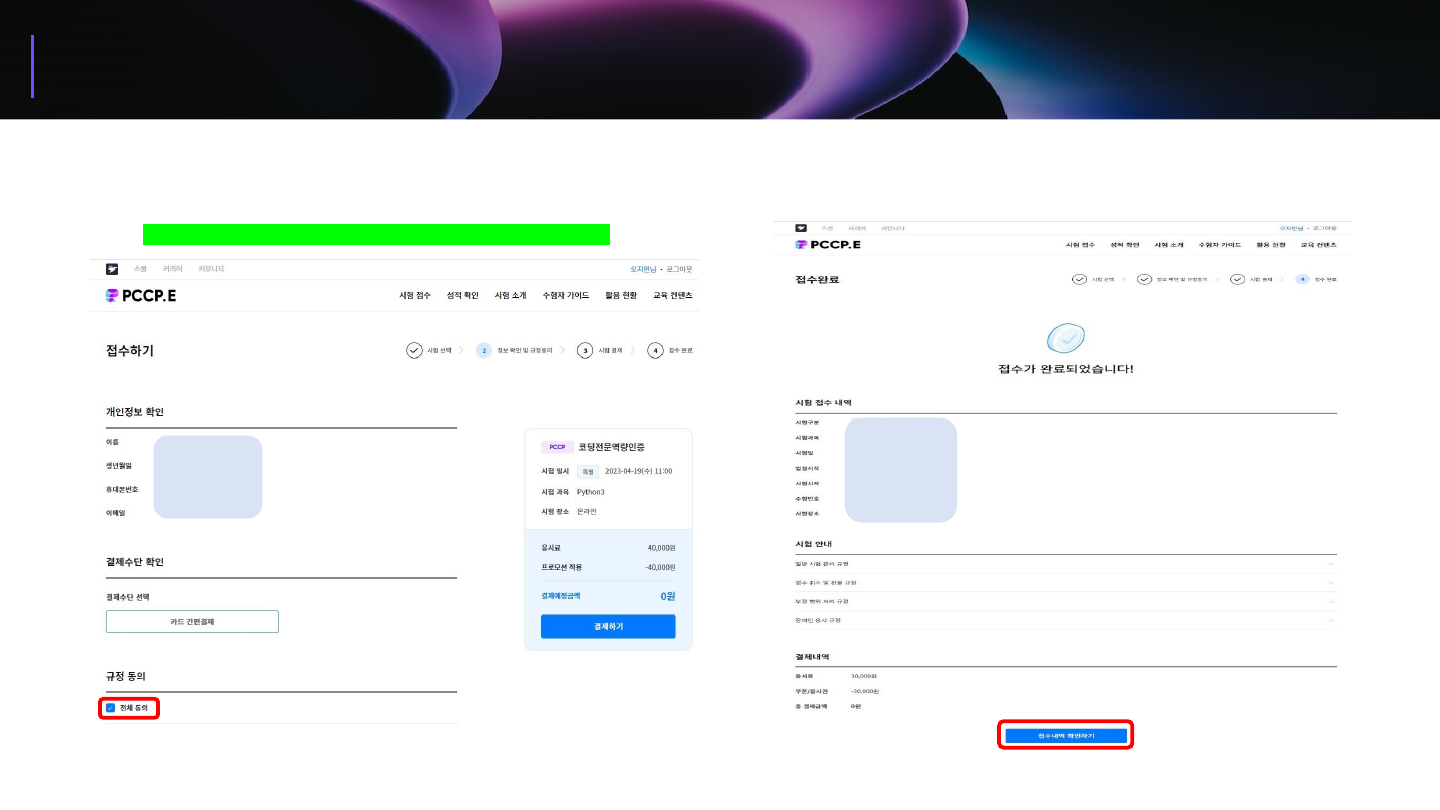
Task: Click the step 3 circle icon on the 접수하기 page
Action: pyautogui.click(x=585, y=350)
